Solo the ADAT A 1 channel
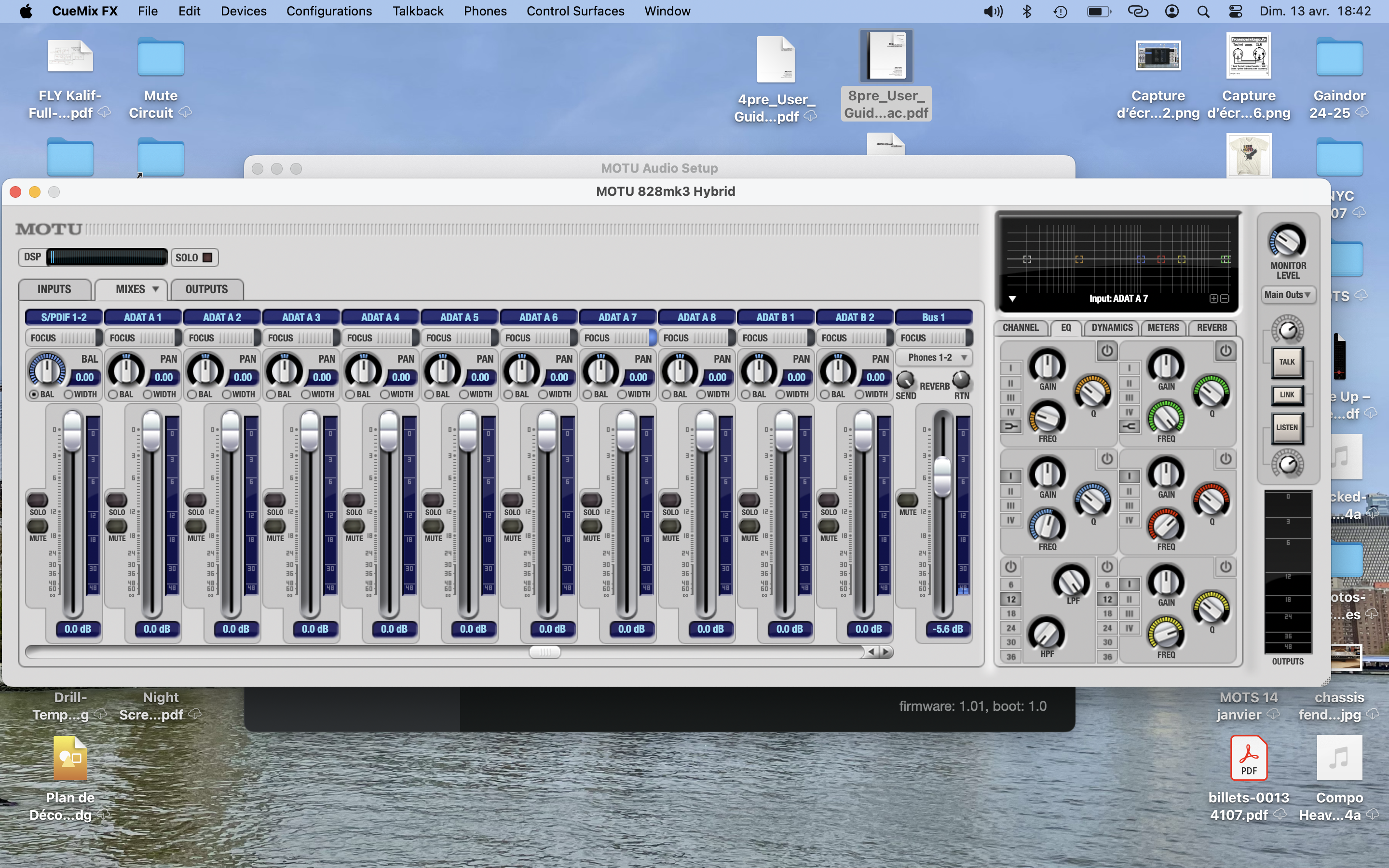1389x868 pixels. [117, 500]
